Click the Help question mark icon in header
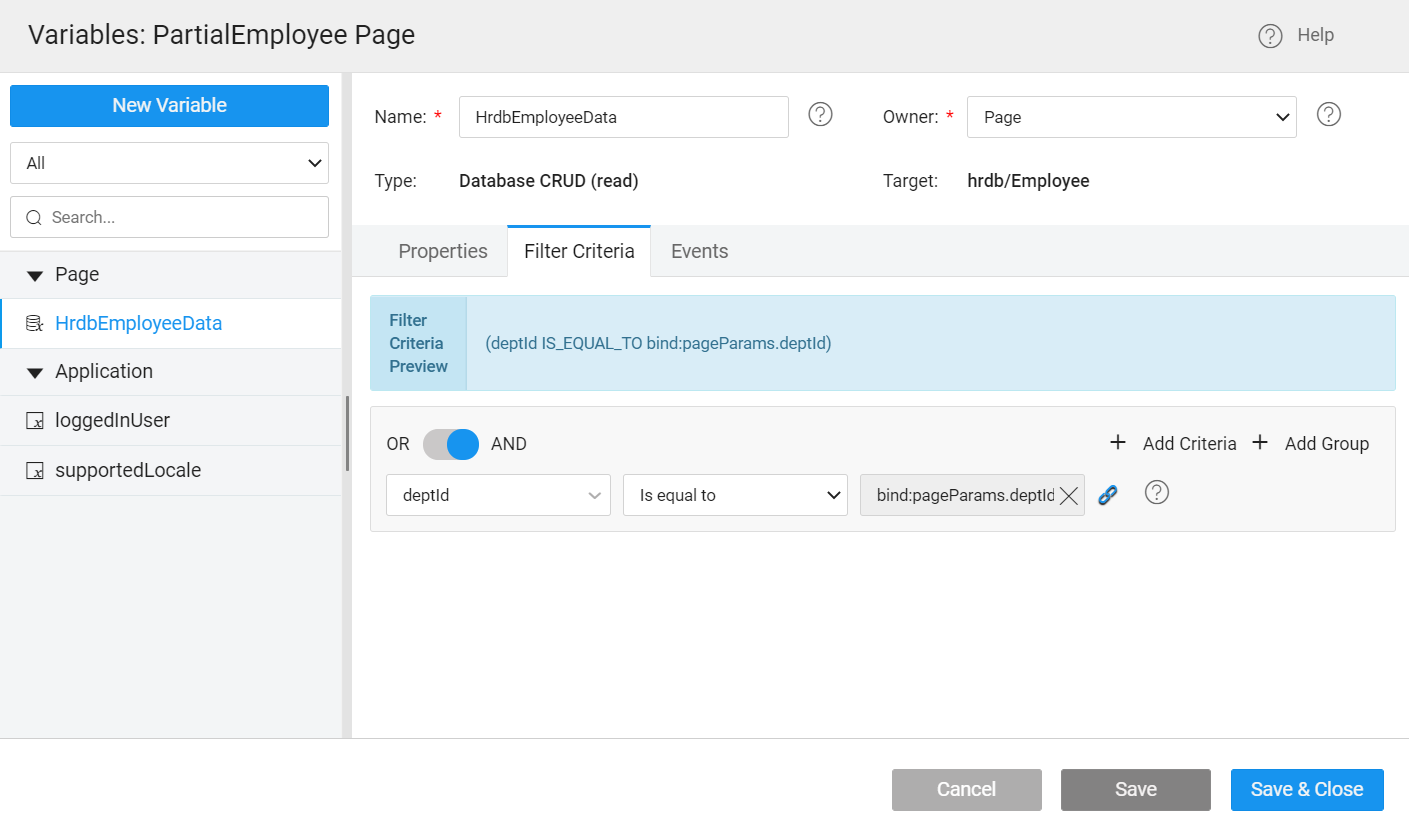 tap(1270, 36)
